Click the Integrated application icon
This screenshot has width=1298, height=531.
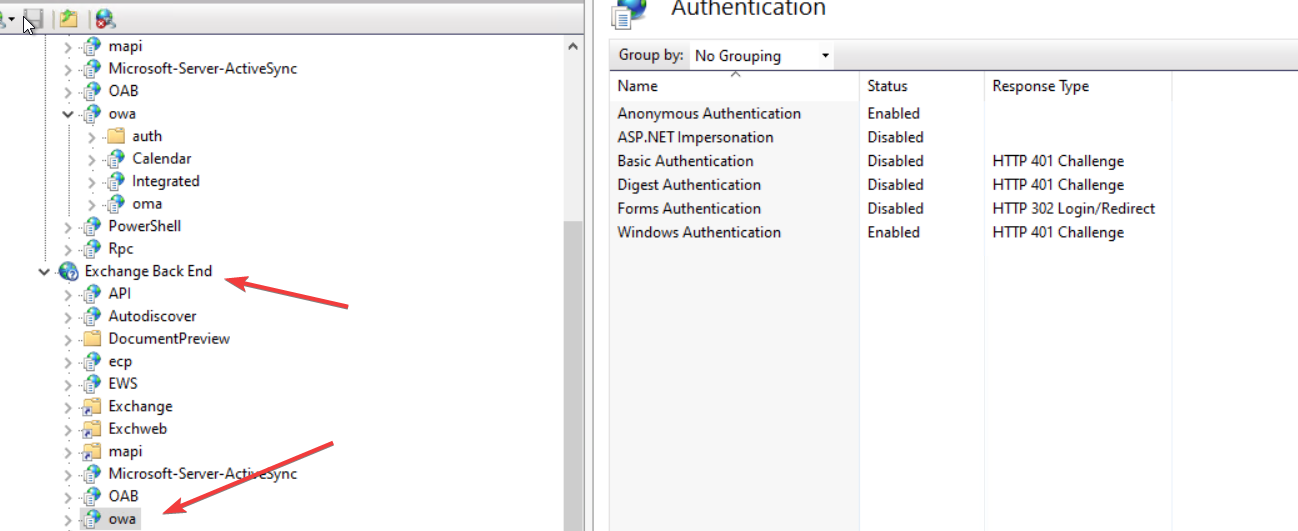(116, 181)
